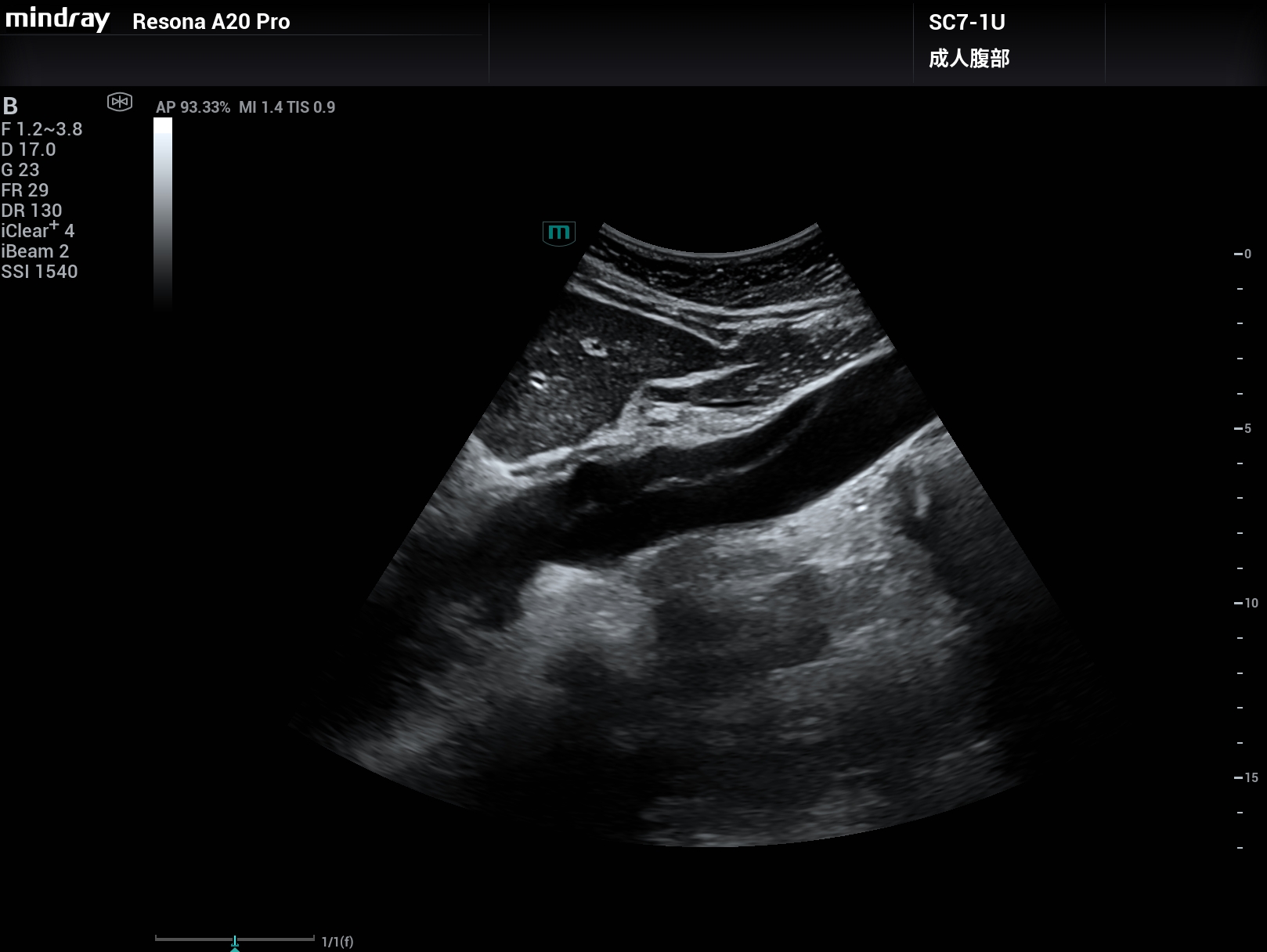This screenshot has height=952, width=1267.
Task: Click the grayscale map bar
Action: click(163, 215)
